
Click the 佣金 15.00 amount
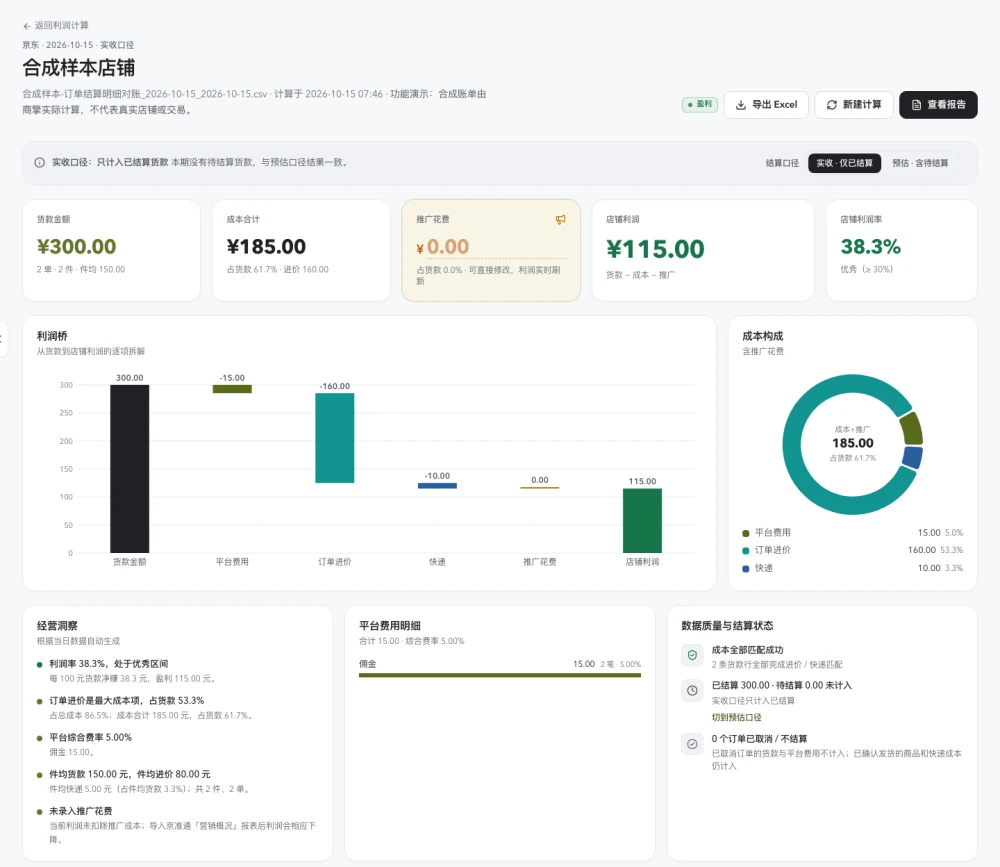[584, 664]
